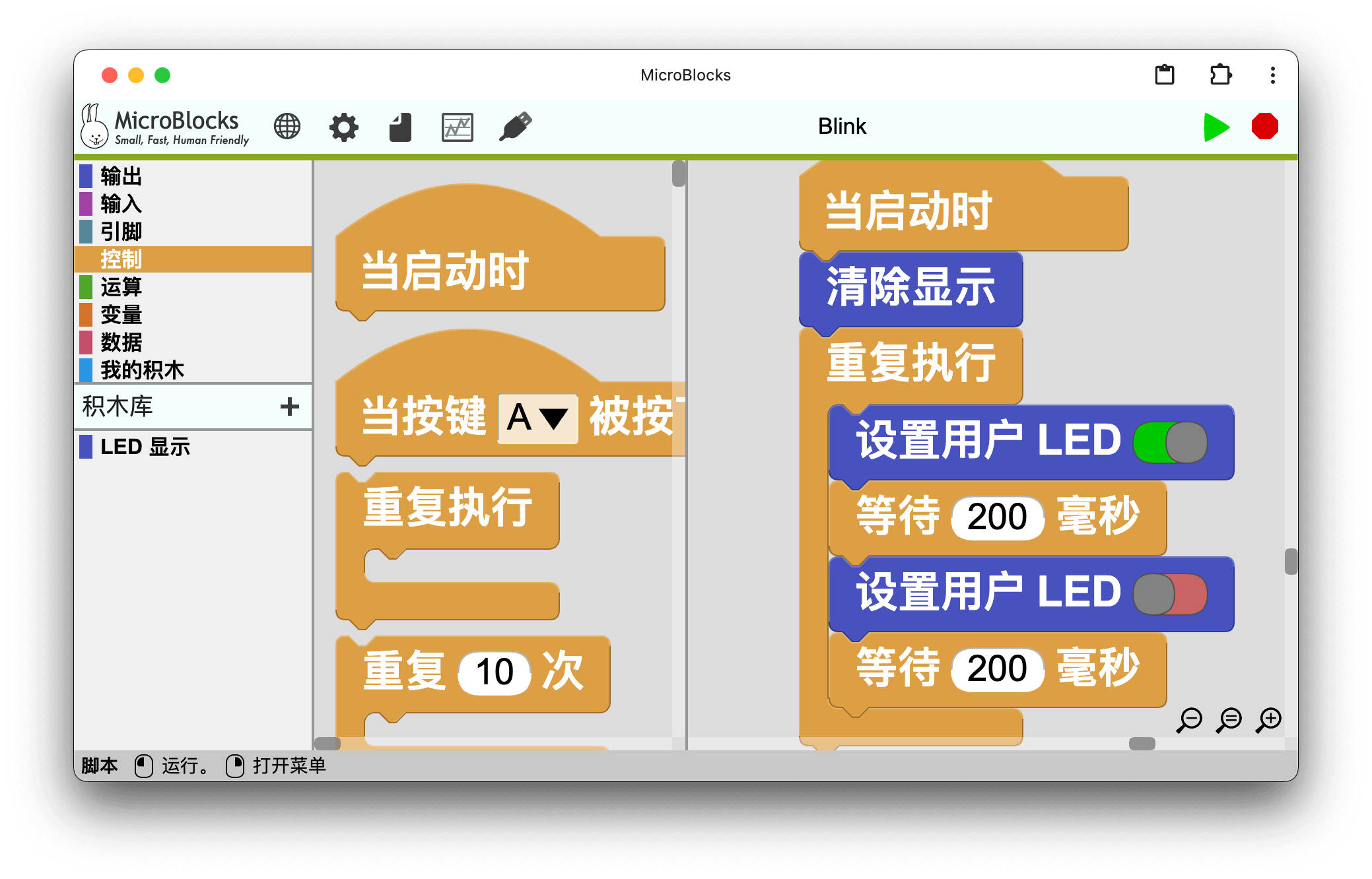The height and width of the screenshot is (879, 1372).
Task: Zoom out scripts with minus magnifier
Action: point(1189,719)
